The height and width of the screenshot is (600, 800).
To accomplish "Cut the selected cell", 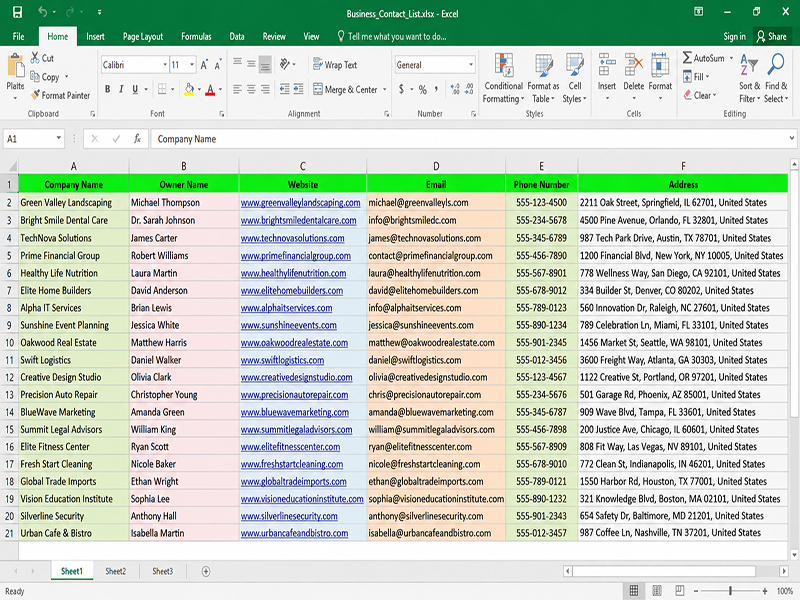I will click(42, 58).
